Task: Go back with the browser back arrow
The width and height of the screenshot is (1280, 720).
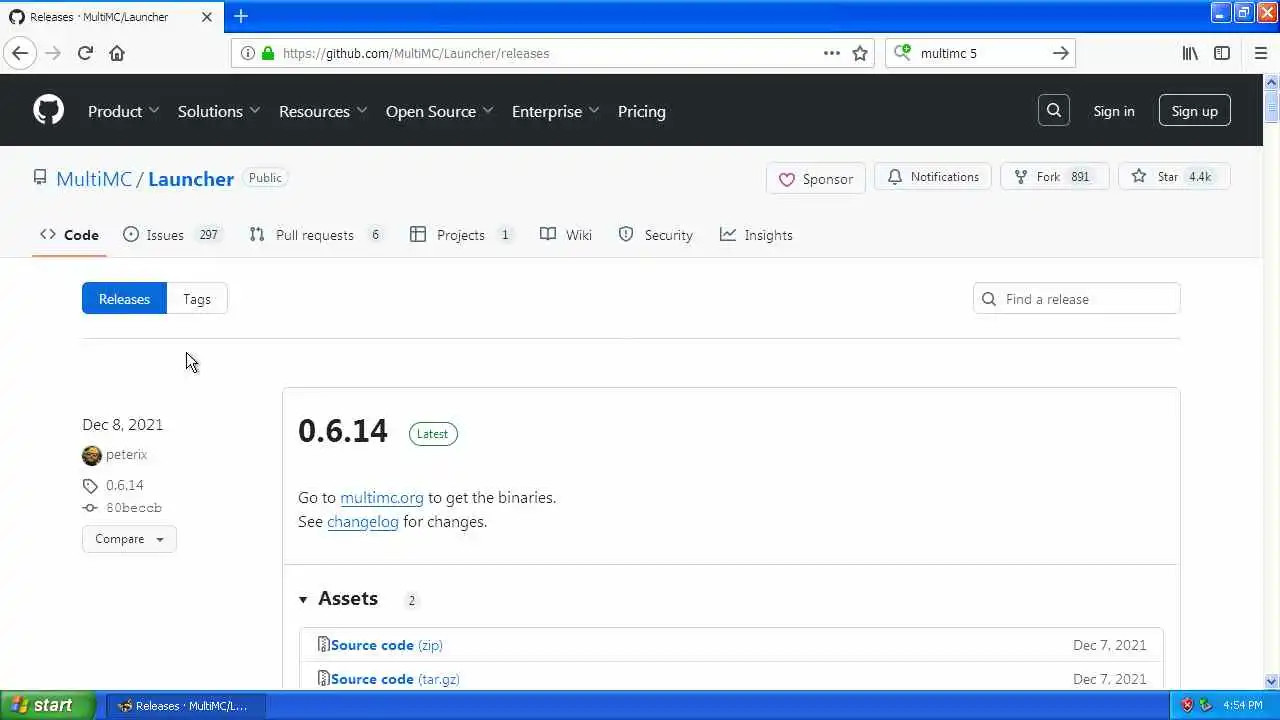Action: pyautogui.click(x=20, y=53)
